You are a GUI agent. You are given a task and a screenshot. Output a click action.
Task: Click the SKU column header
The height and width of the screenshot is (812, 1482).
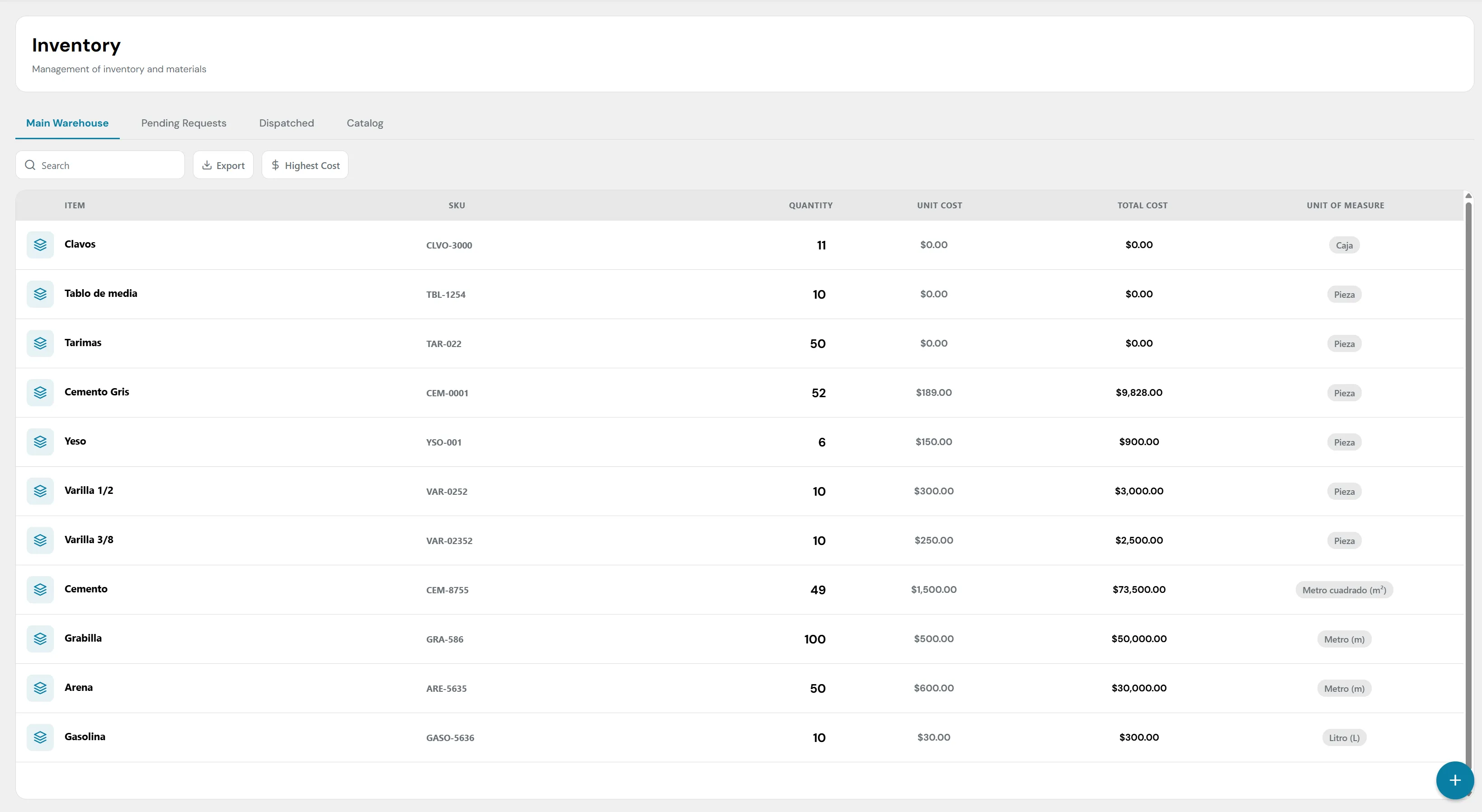[457, 205]
